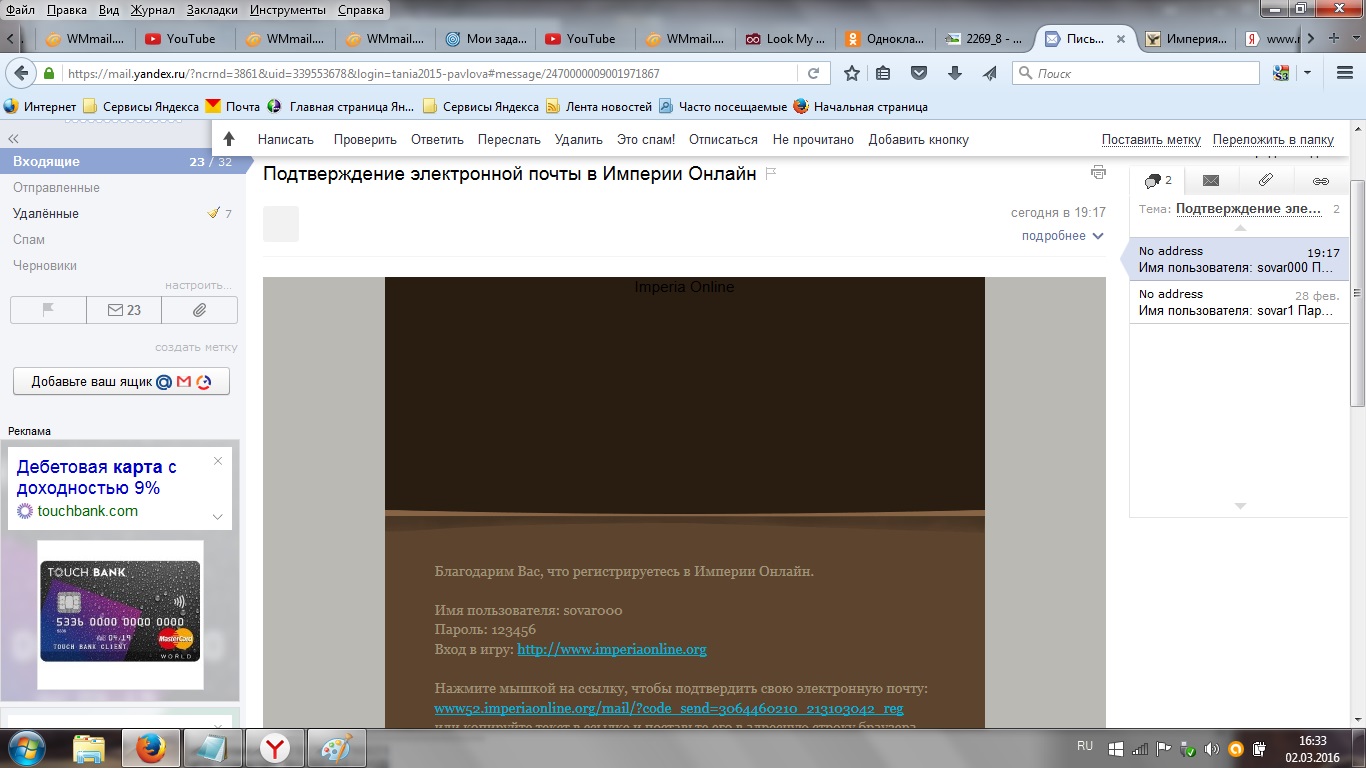Select the thread message from 28 фев.
The image size is (1366, 778).
click(1239, 302)
